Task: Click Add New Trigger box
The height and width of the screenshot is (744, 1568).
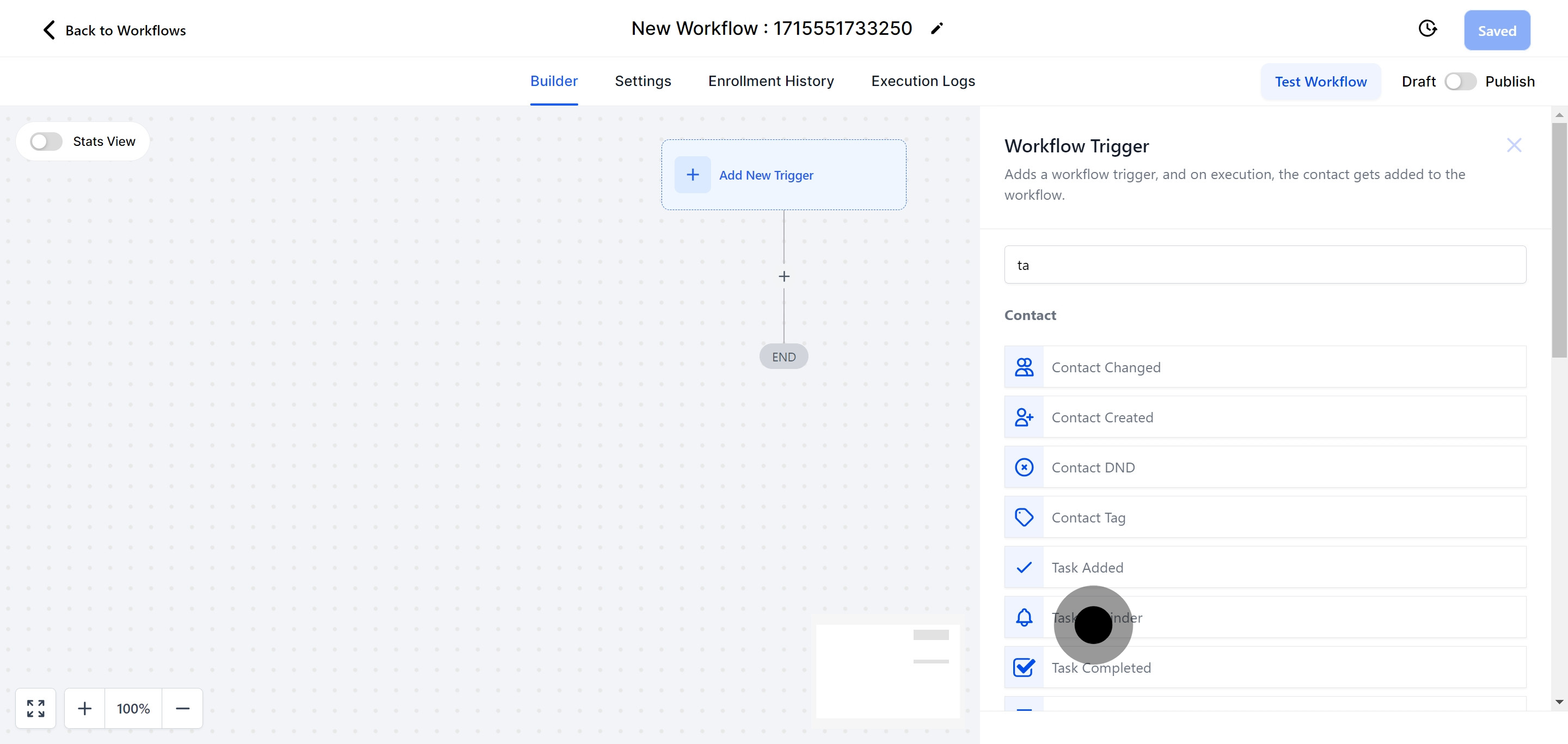Action: pyautogui.click(x=783, y=175)
